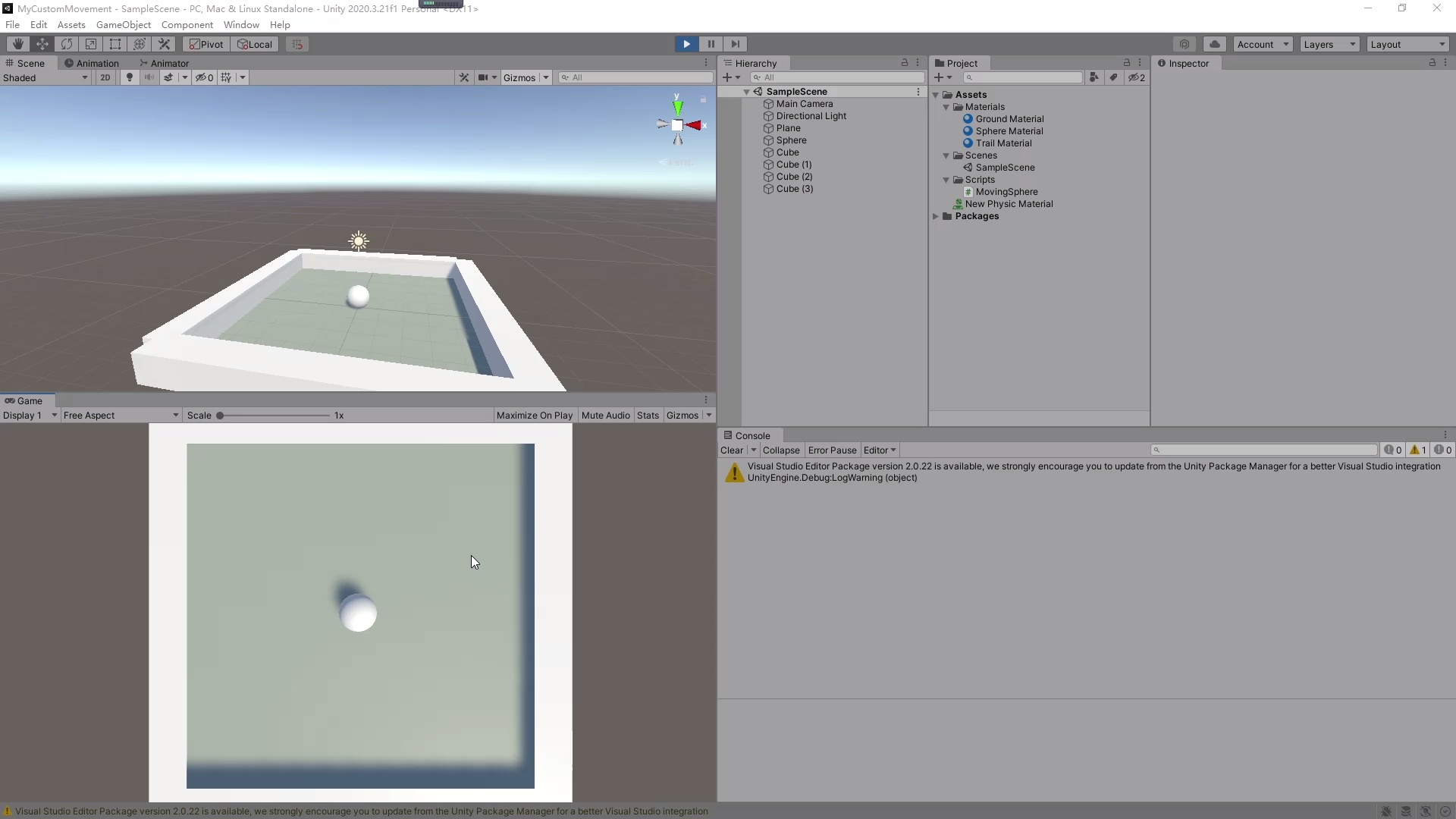This screenshot has width=1456, height=819.
Task: Open the Layers dropdown
Action: click(1329, 44)
